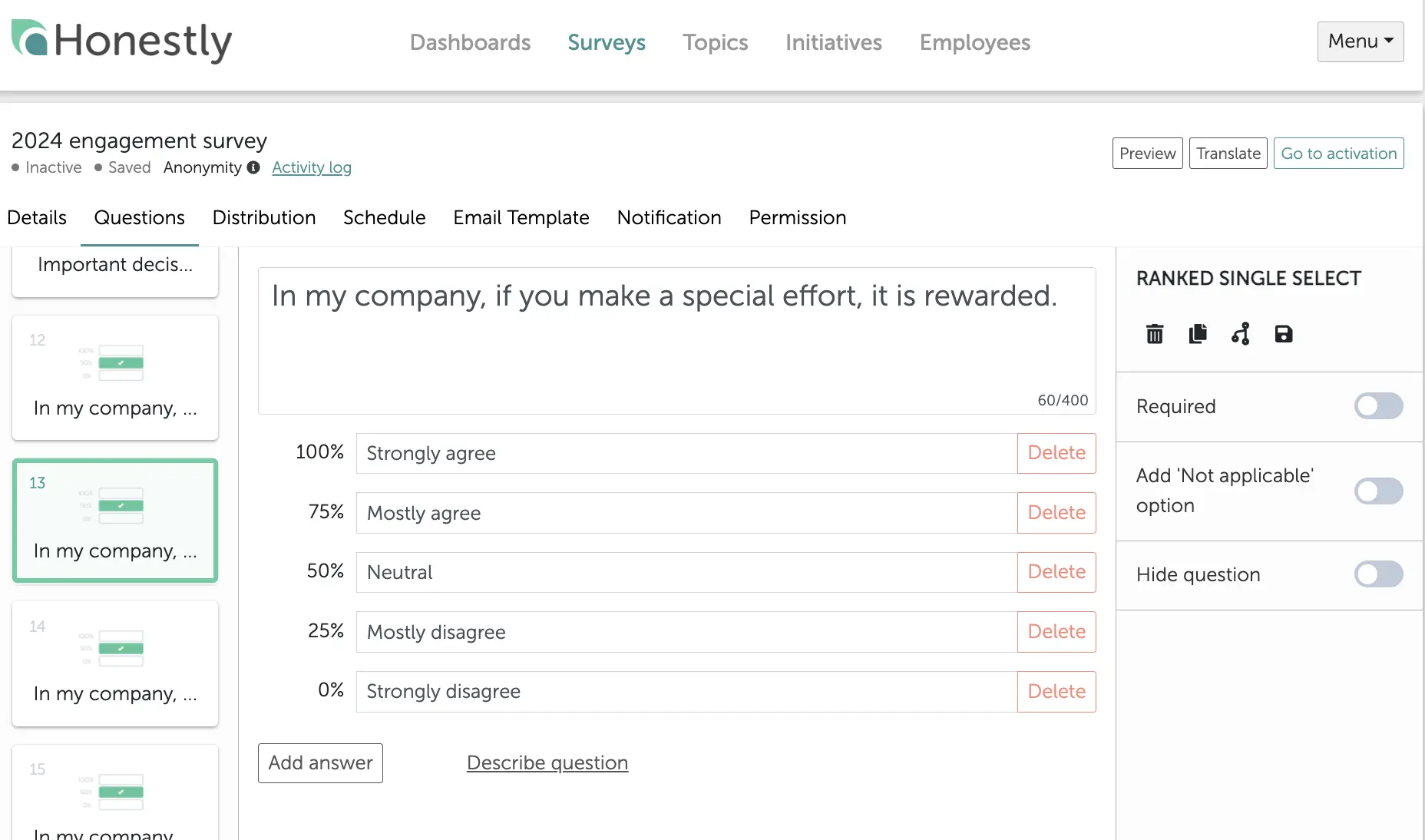Open the Describe question link
This screenshot has height=840, width=1425.
(547, 763)
